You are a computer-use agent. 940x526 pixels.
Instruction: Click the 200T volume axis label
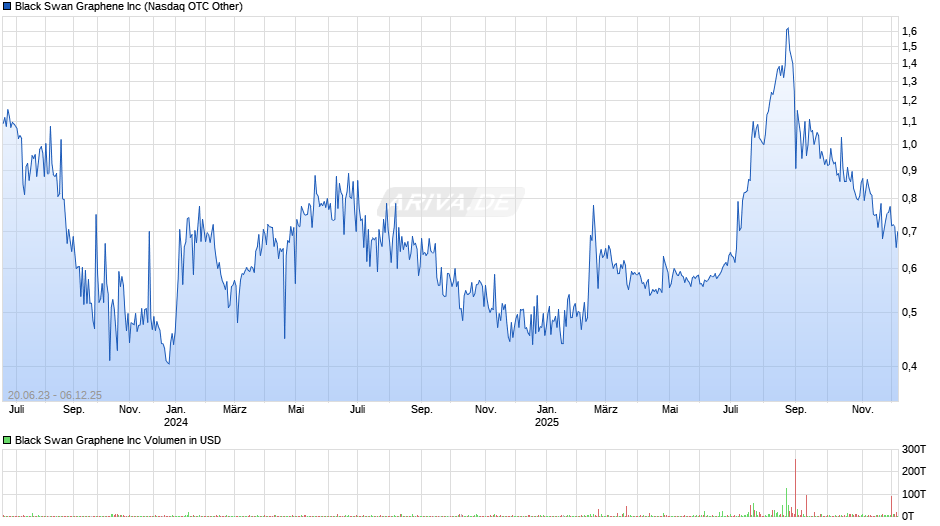914,471
